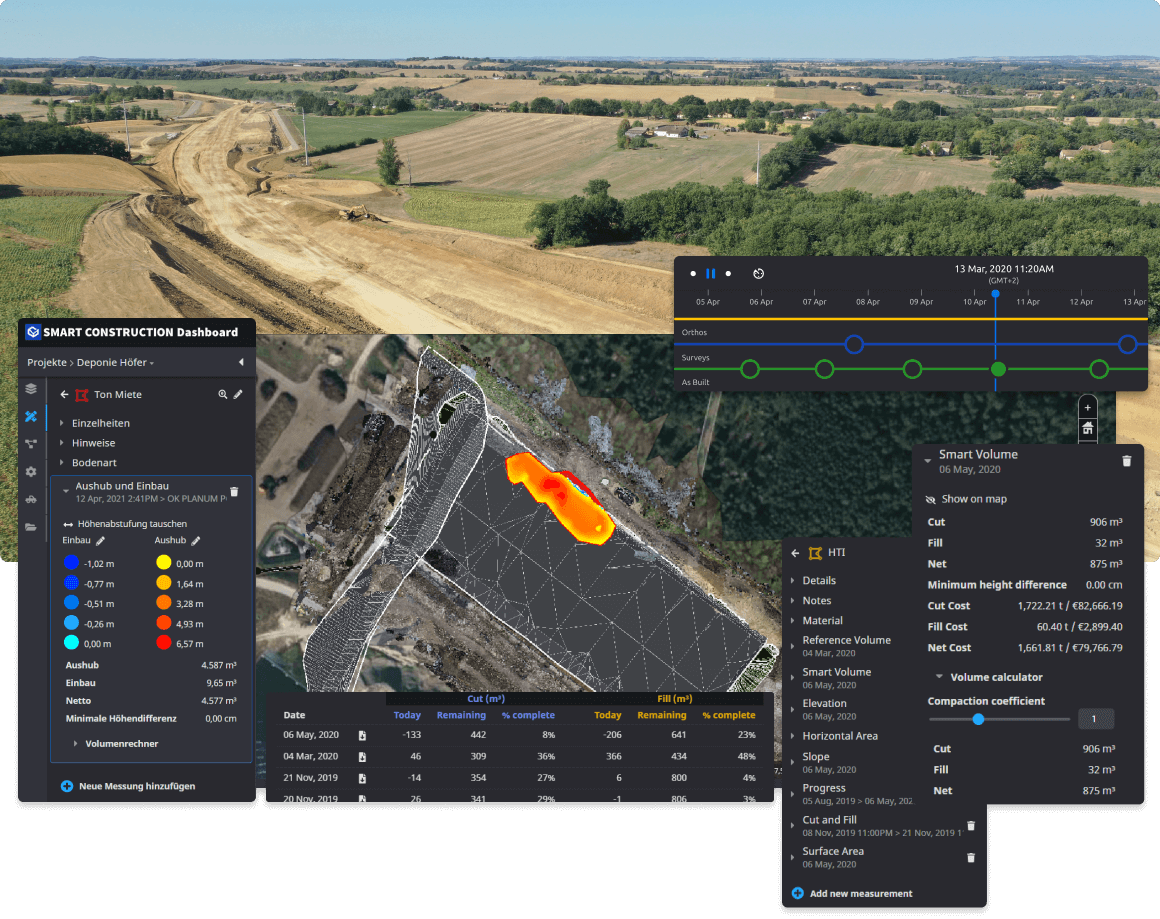Step to the previous timeline point

click(692, 274)
